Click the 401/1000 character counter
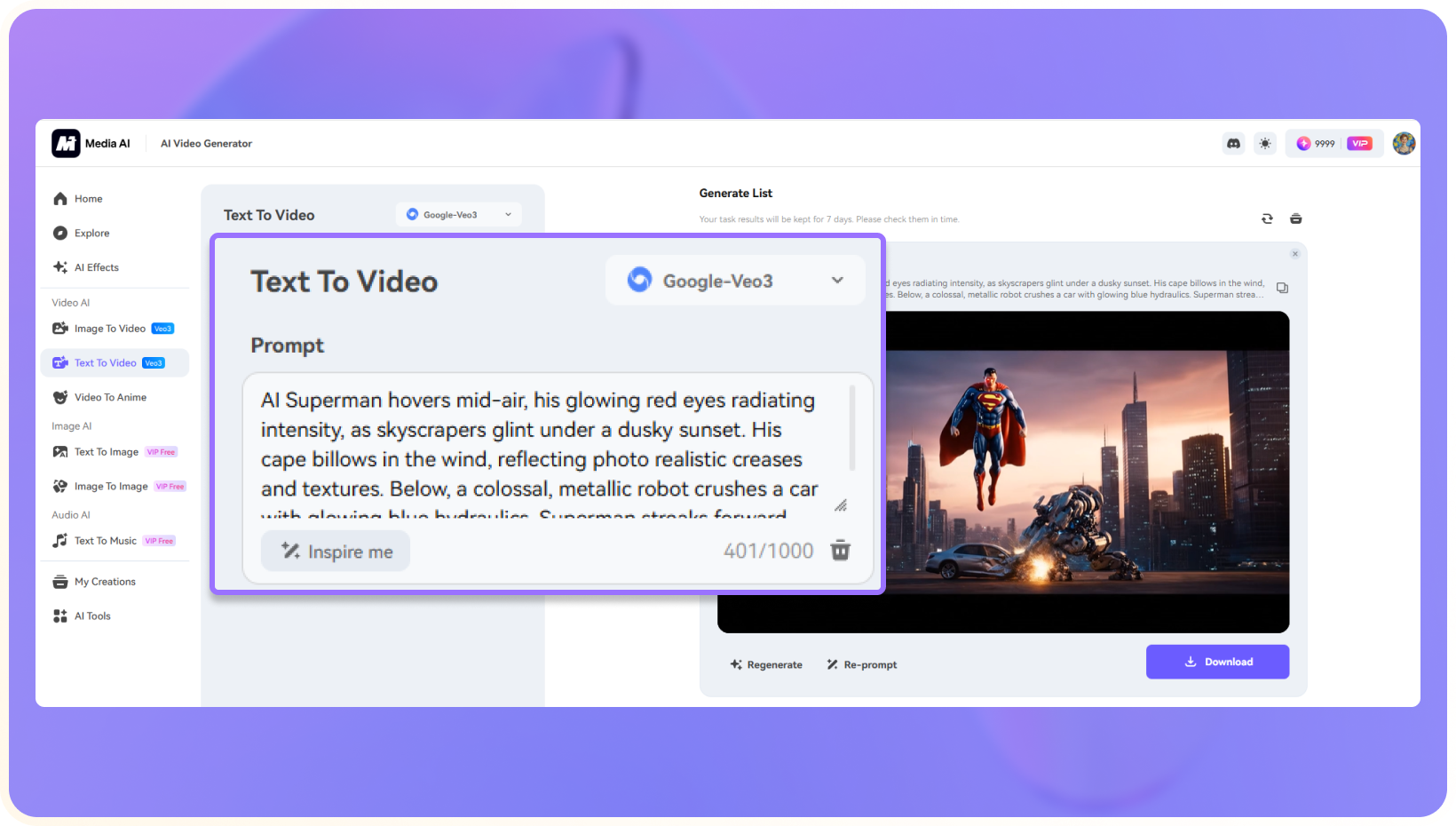Image resolution: width=1456 pixels, height=826 pixels. (769, 551)
